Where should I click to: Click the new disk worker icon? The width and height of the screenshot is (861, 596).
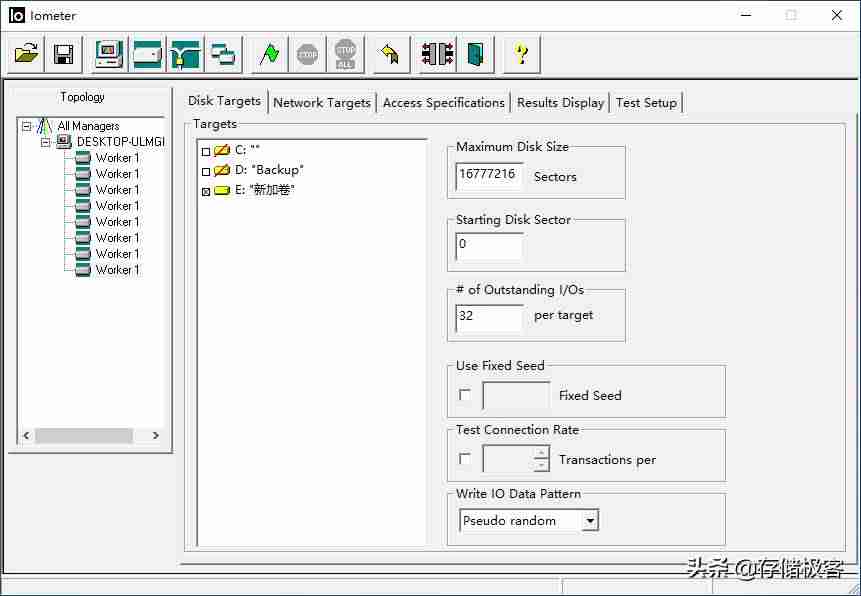tap(147, 54)
